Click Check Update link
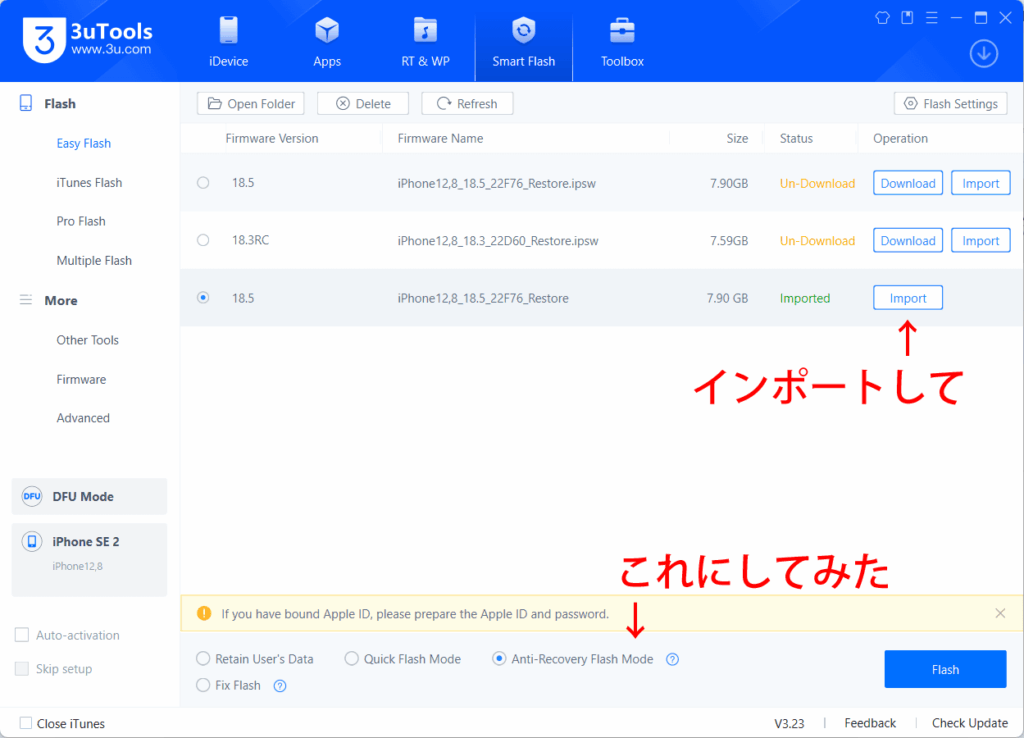The height and width of the screenshot is (738, 1024). (x=970, y=723)
